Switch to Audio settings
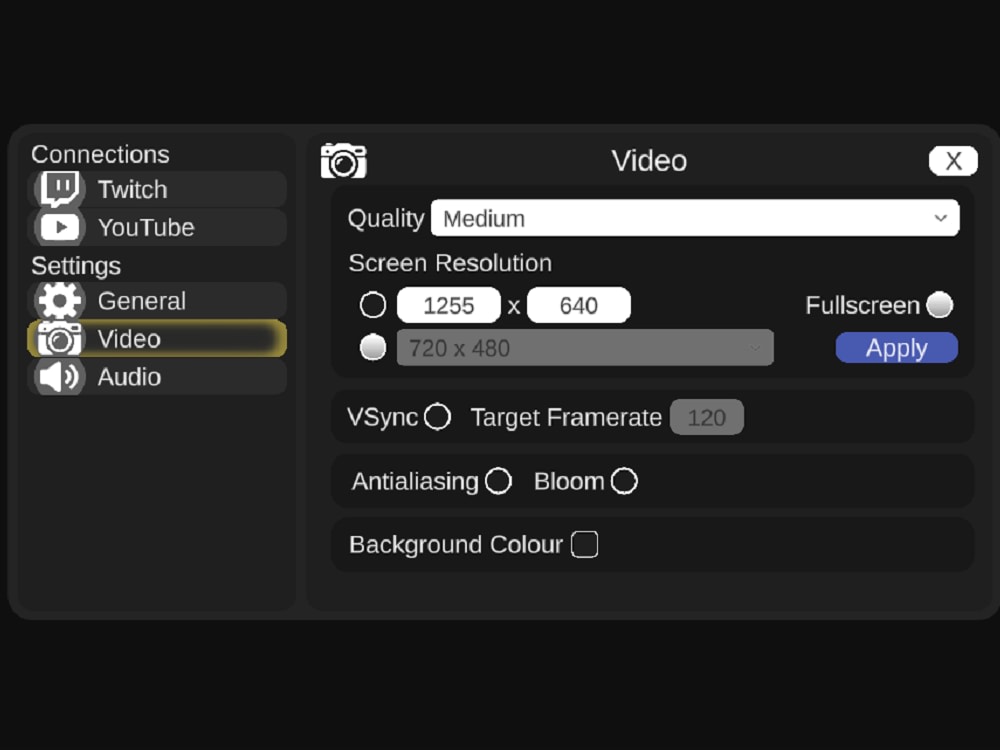The image size is (1000, 750). pyautogui.click(x=157, y=377)
